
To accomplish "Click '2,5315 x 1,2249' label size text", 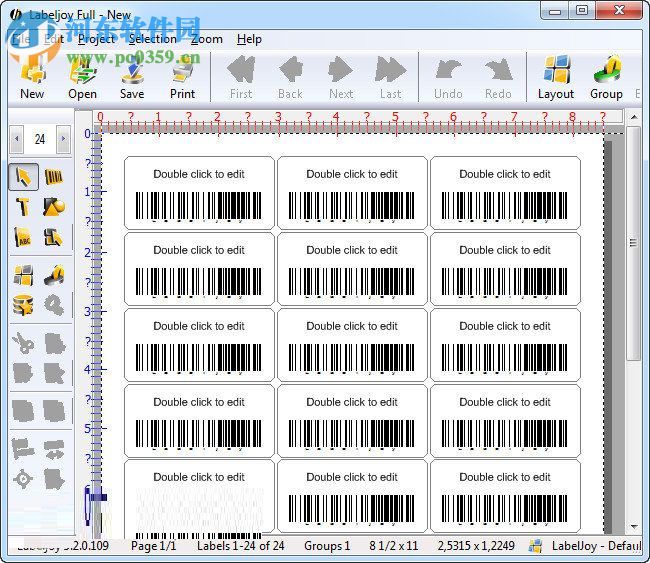I will point(476,546).
